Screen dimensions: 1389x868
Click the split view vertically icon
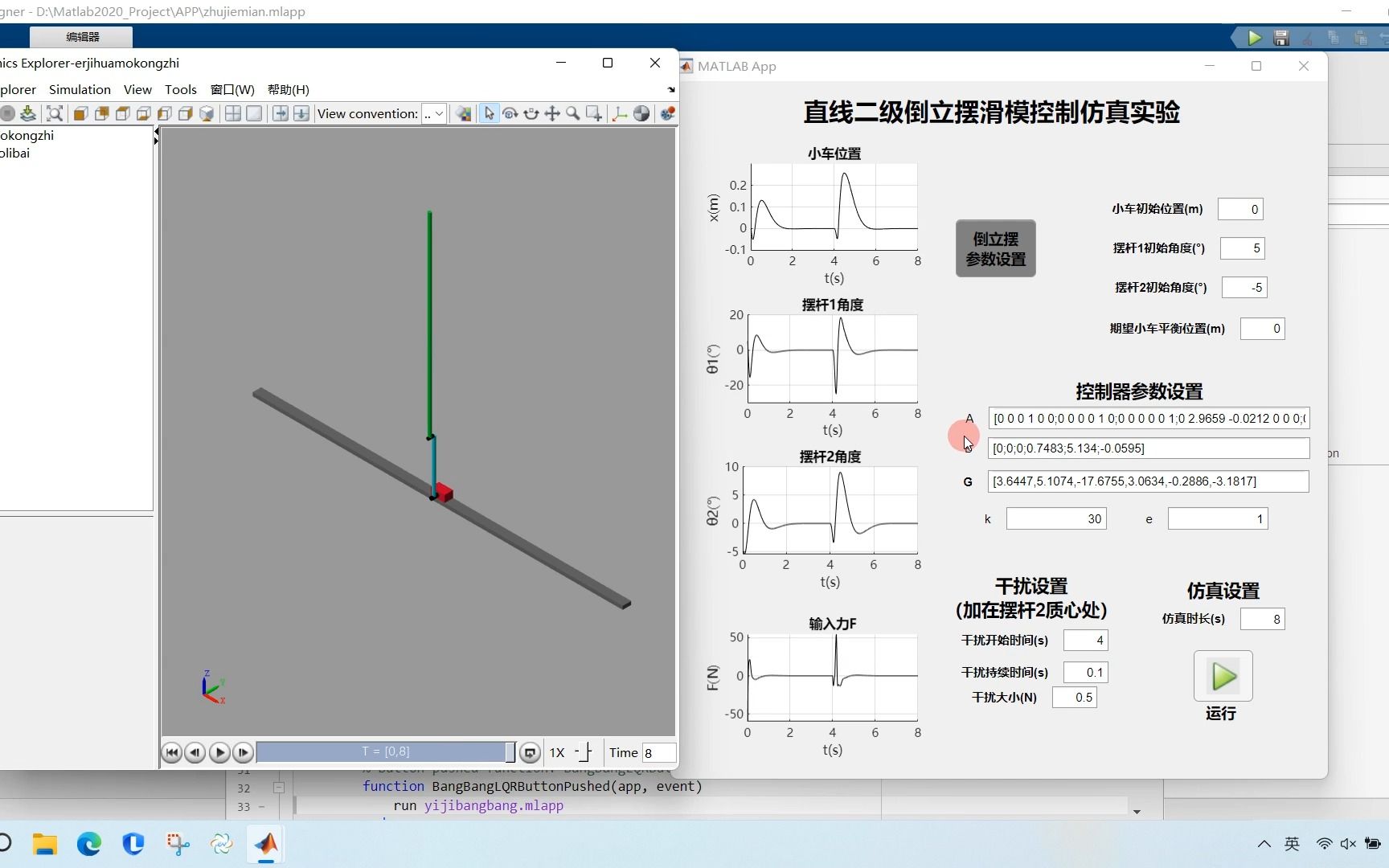coord(281,113)
